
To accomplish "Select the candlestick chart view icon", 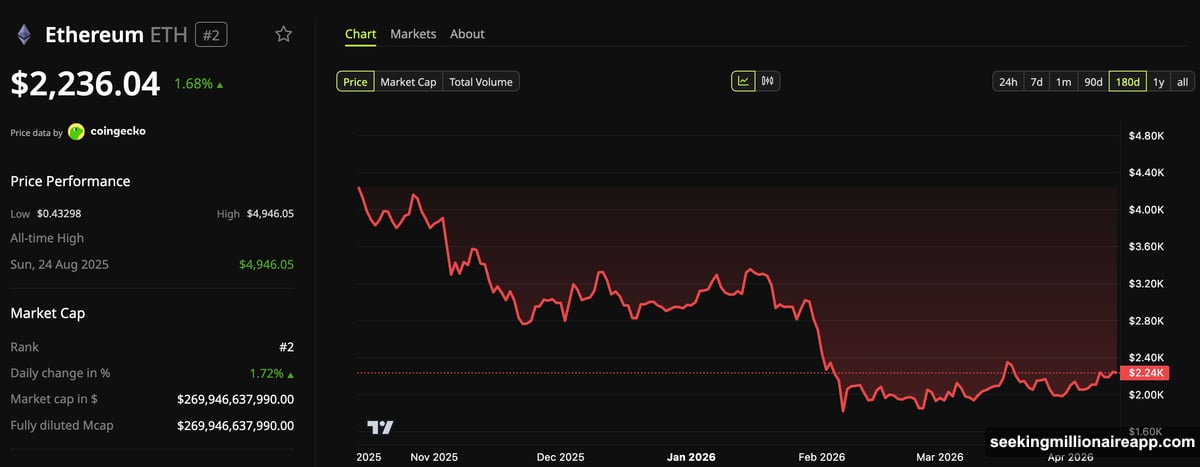I will (768, 82).
